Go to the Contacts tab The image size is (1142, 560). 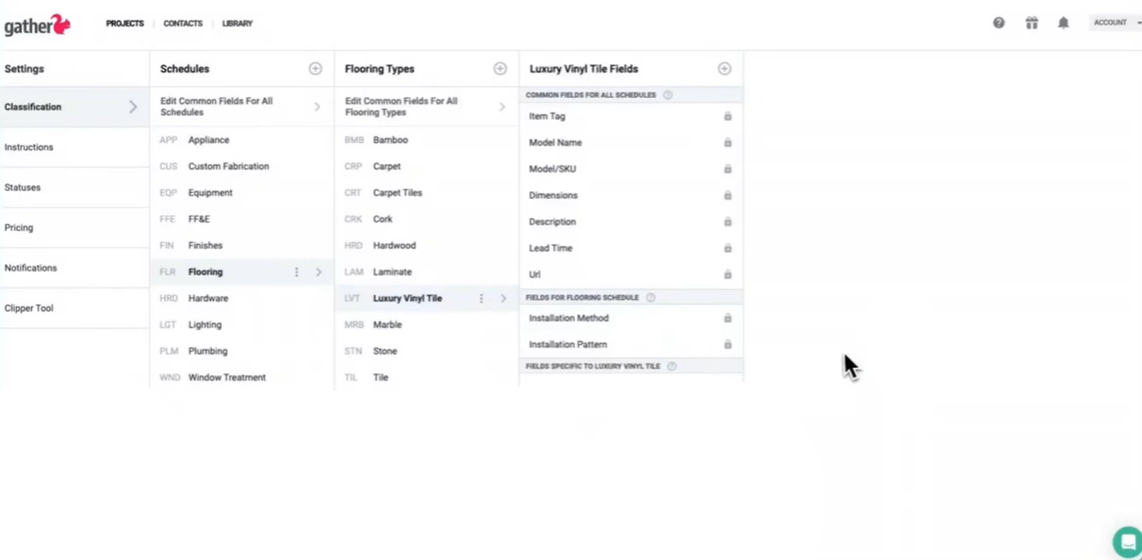(x=183, y=23)
